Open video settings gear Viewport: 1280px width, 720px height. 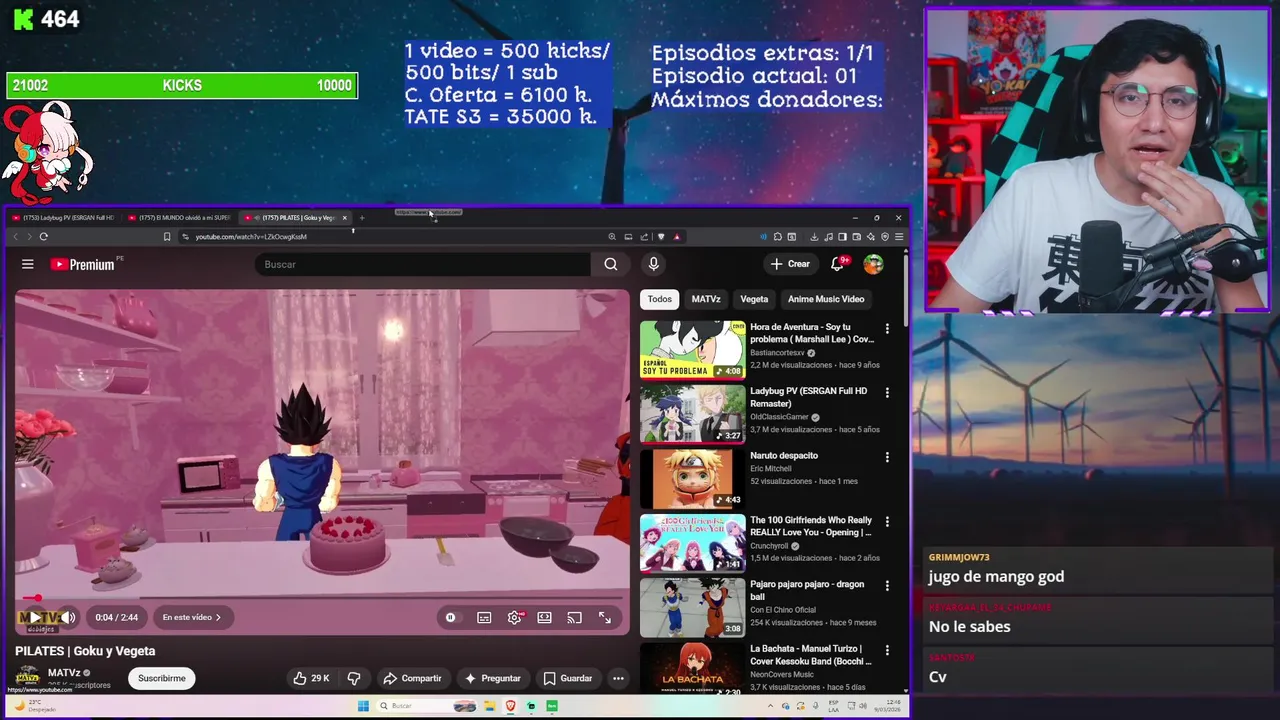514,618
